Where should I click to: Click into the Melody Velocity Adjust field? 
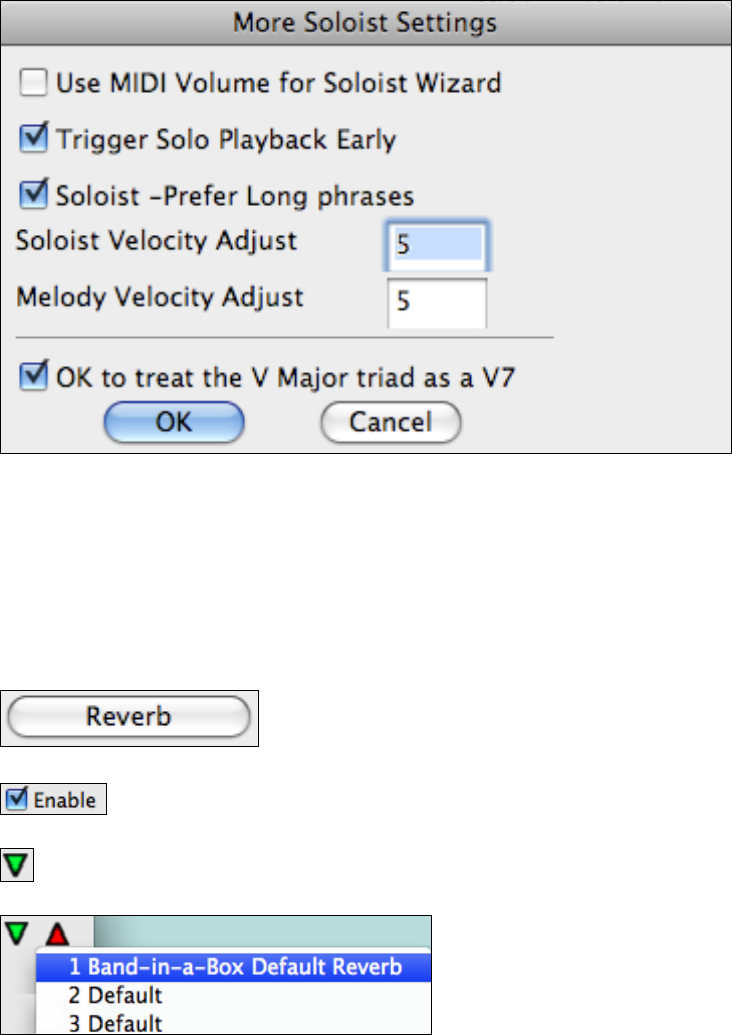pos(436,302)
